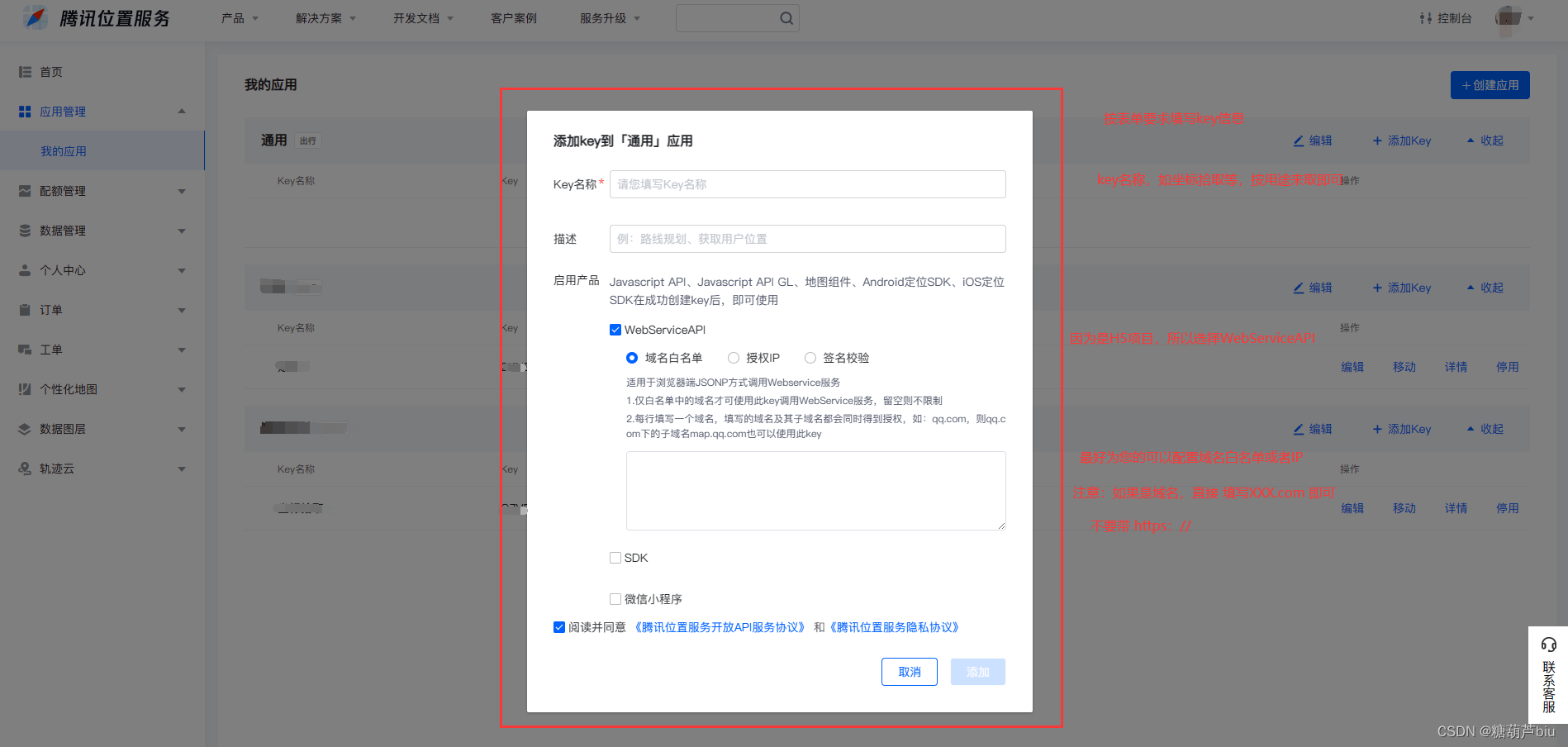Click the 数据图层 layers icon
The height and width of the screenshot is (747, 1568).
(25, 429)
